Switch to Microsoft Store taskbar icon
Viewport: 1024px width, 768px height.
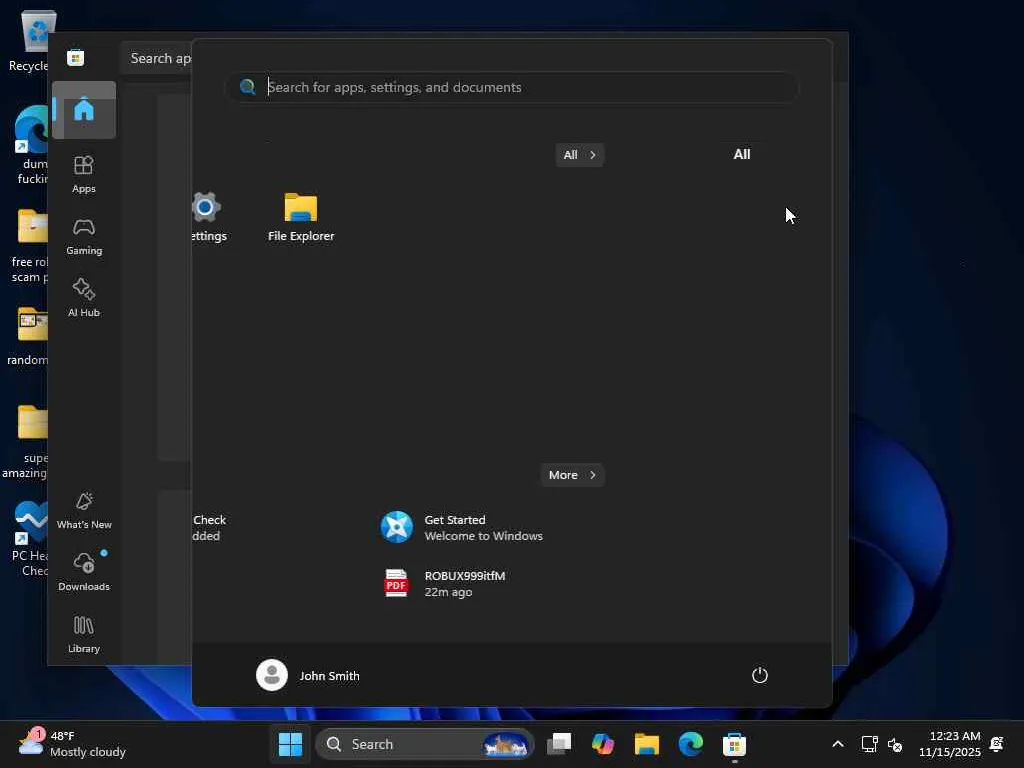click(734, 744)
